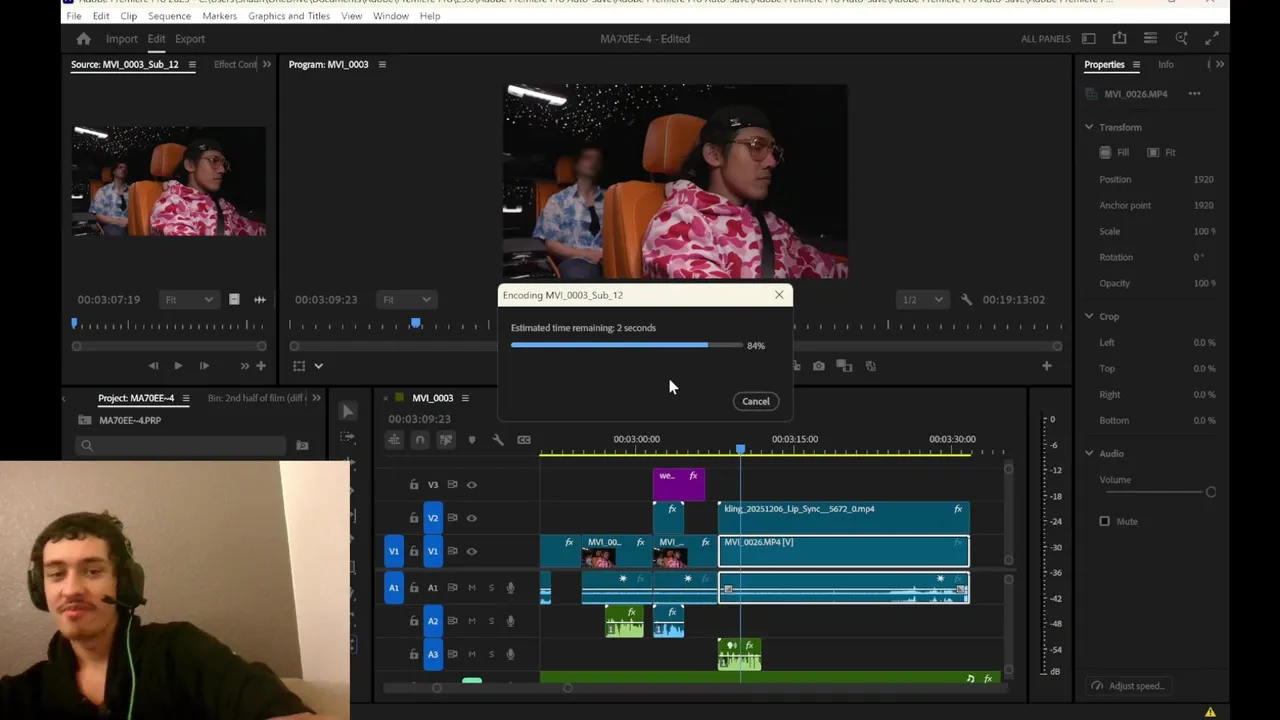Screen dimensions: 1280x720
Task: Toggle Linked Selection icon in timeline
Action: 446,440
